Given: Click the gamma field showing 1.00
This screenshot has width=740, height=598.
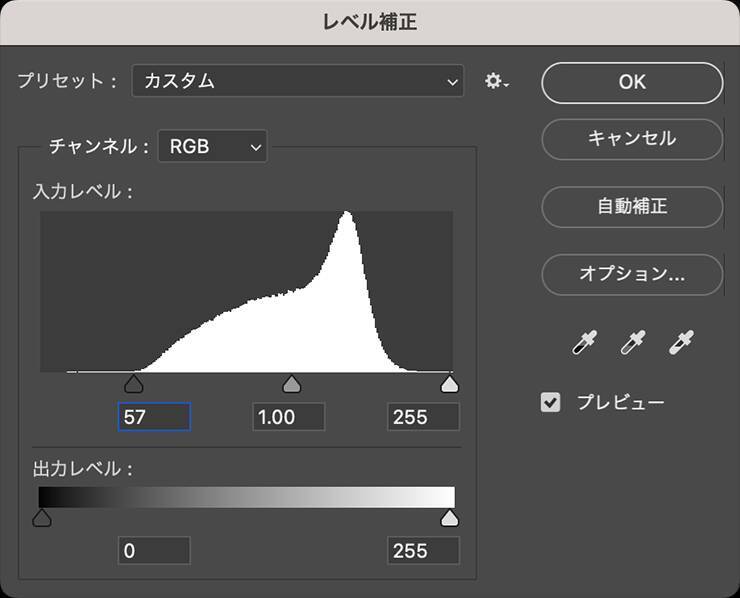Looking at the screenshot, I should pos(288,417).
